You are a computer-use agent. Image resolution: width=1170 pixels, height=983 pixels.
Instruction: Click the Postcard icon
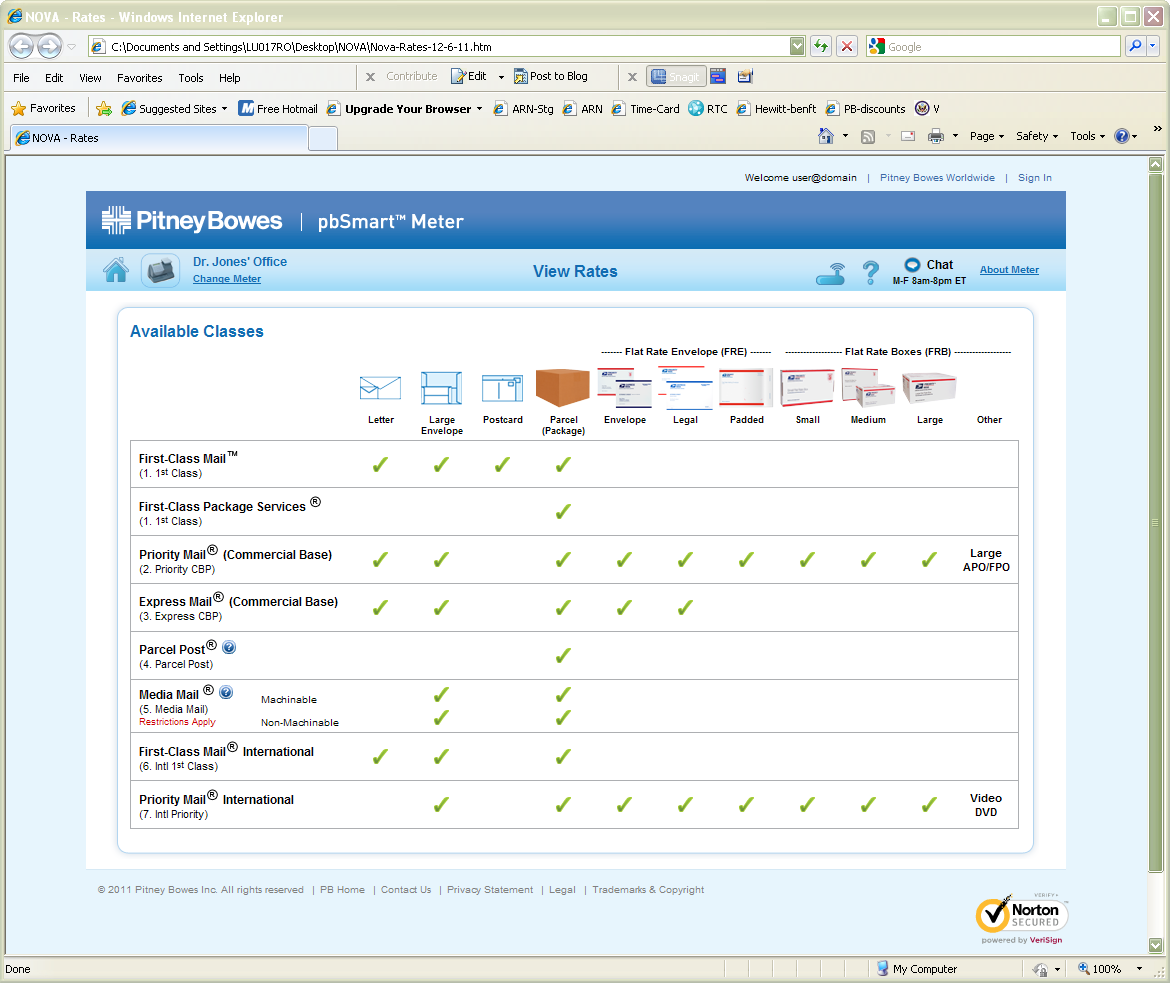point(502,389)
